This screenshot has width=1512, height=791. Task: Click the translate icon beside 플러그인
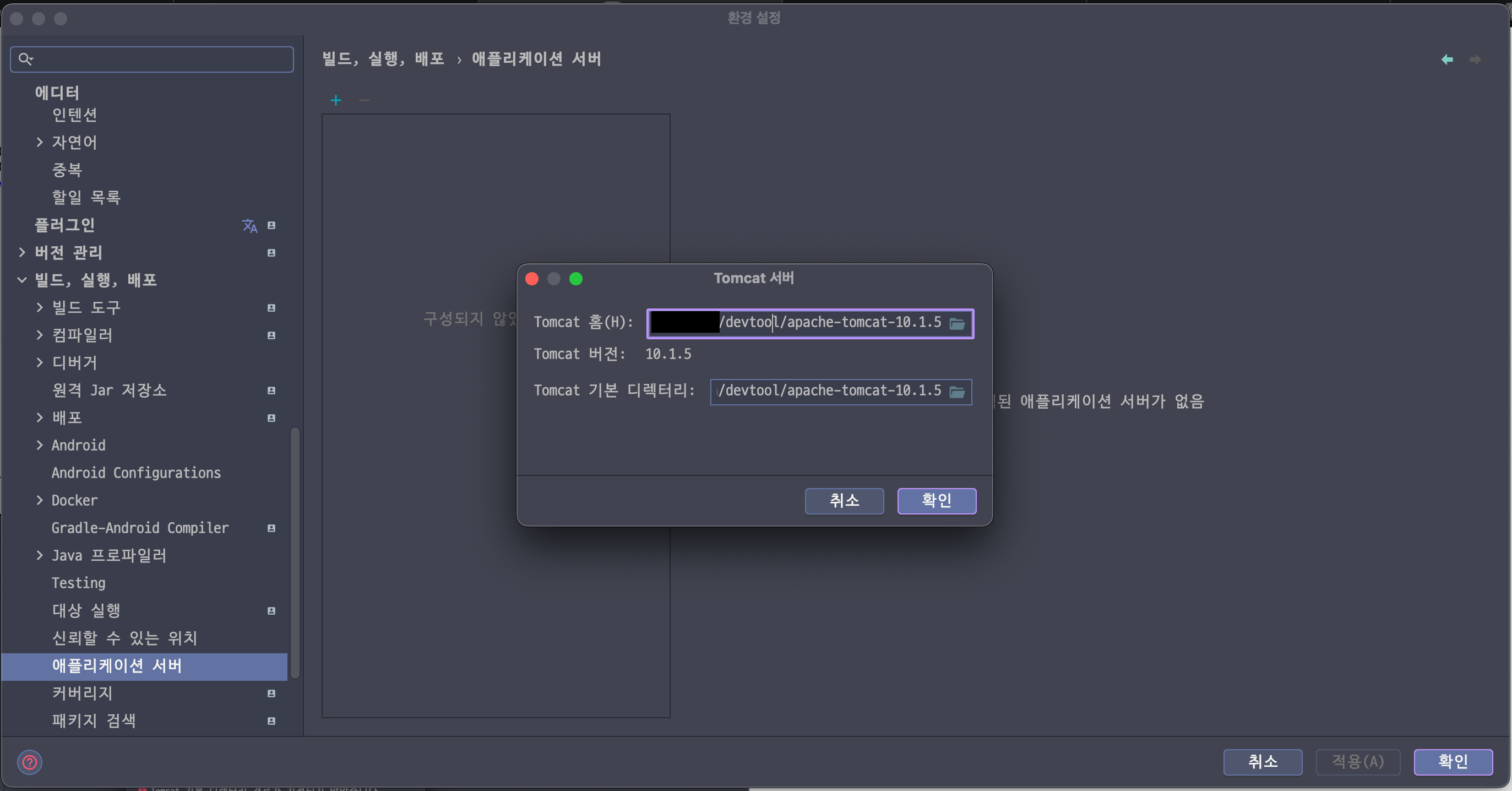(x=249, y=225)
